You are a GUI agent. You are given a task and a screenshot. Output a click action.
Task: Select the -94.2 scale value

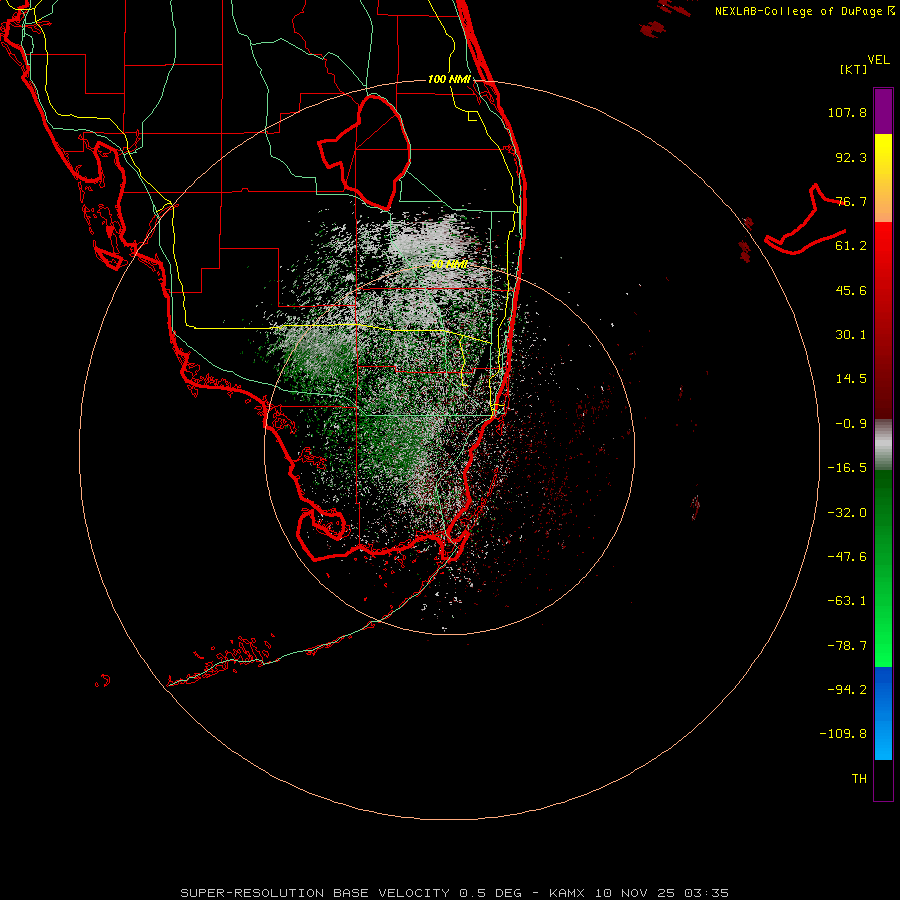(x=847, y=690)
